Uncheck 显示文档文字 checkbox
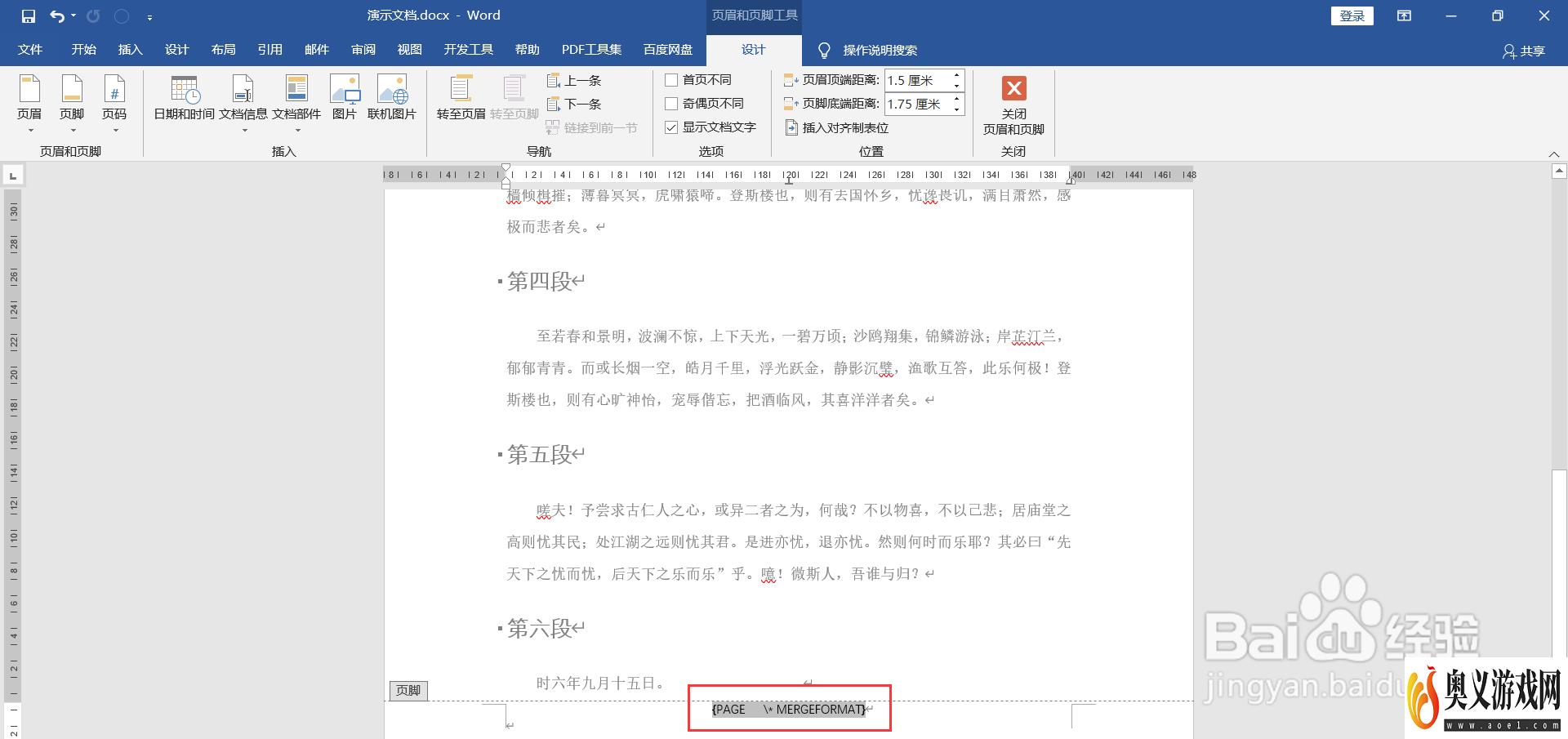Screen dimensions: 1568x739 click(671, 127)
